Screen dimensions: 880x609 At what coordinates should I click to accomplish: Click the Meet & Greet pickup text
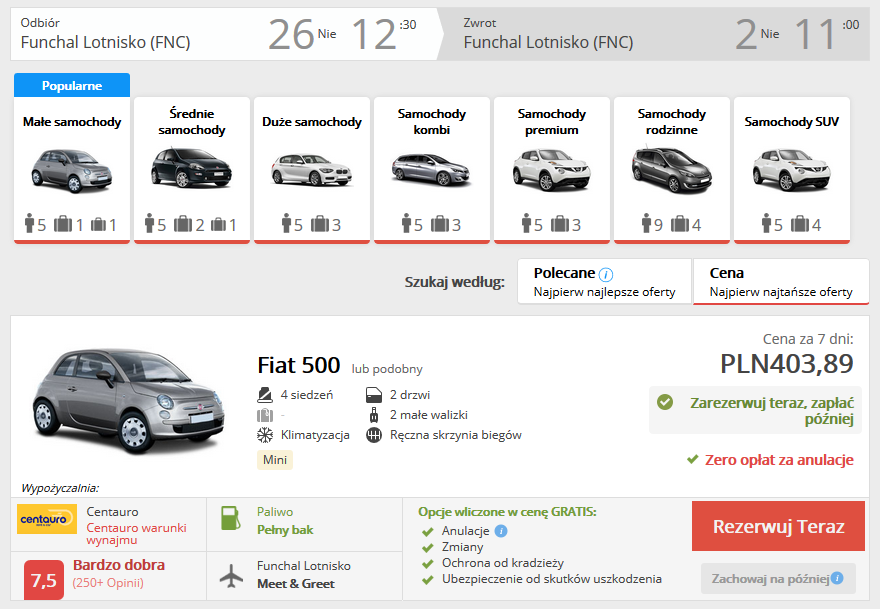pyautogui.click(x=296, y=584)
